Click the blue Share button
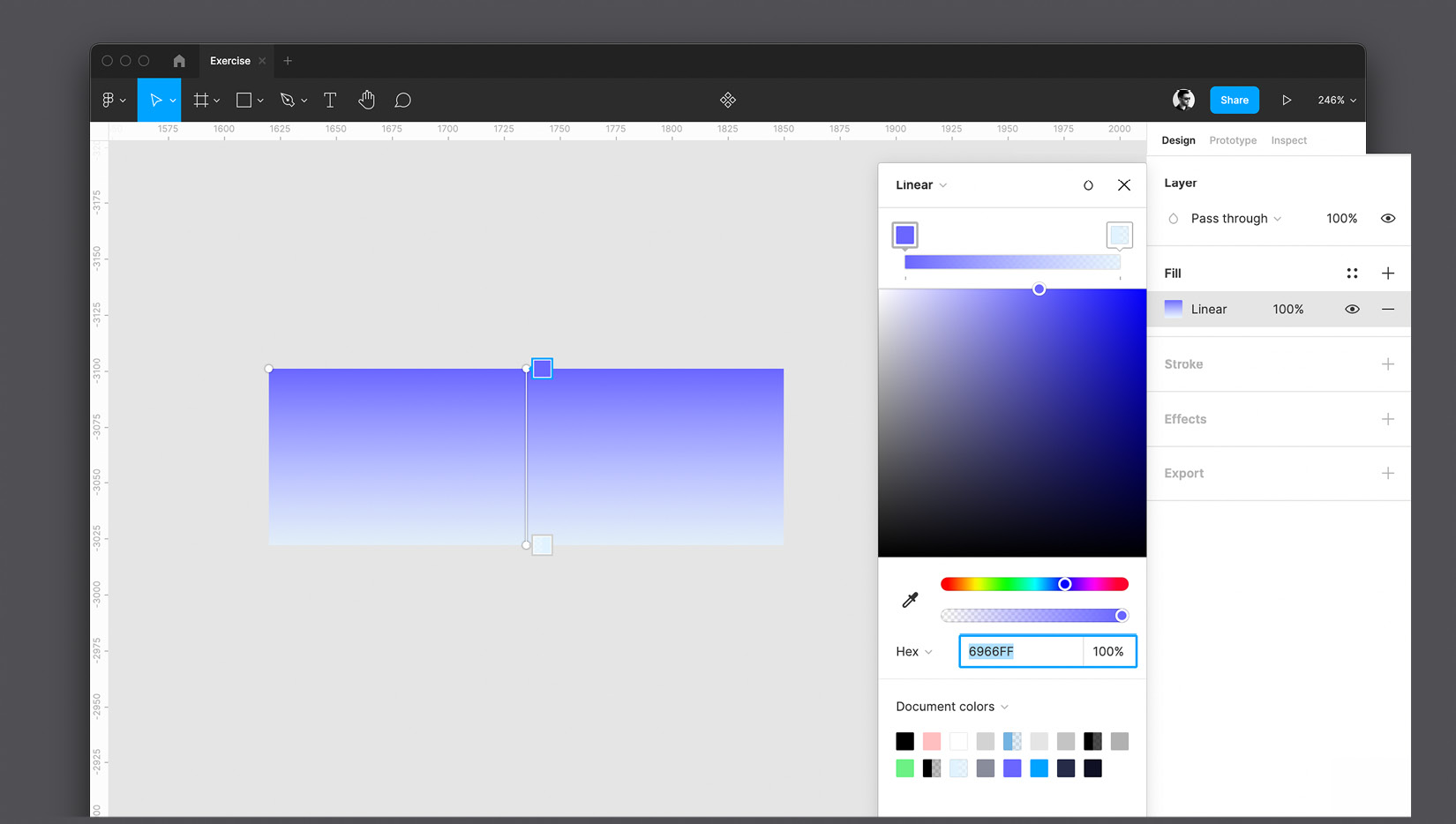Screen dimensions: 1456x824 [1234, 101]
